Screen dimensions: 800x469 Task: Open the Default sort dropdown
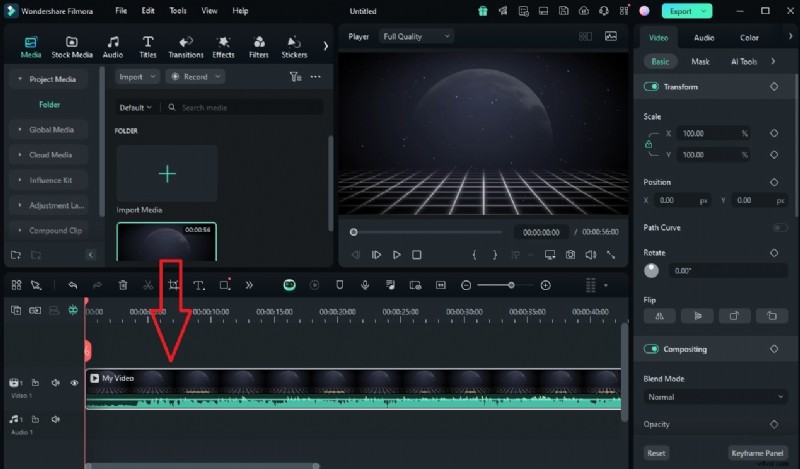click(x=135, y=108)
